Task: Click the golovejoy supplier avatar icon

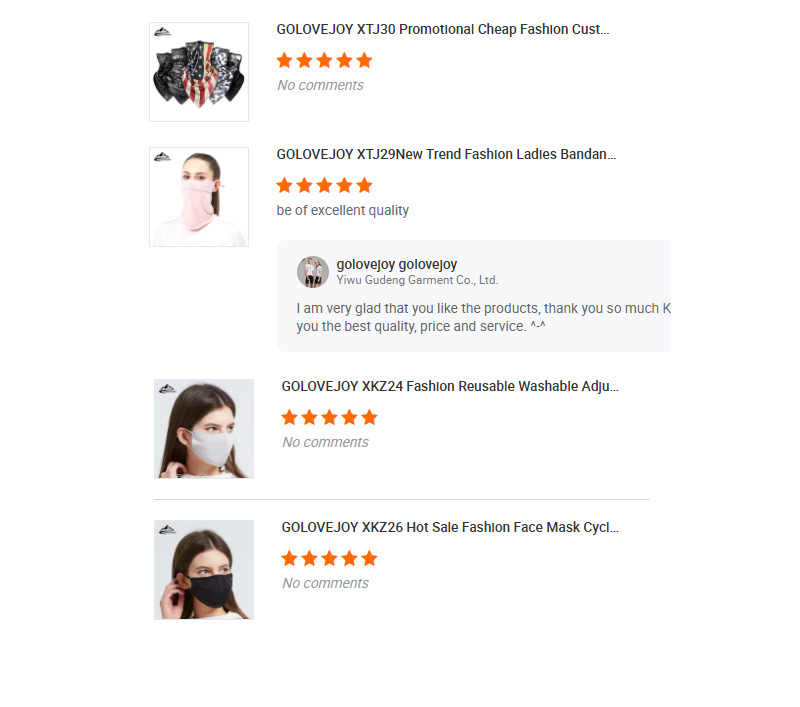Action: coord(313,272)
